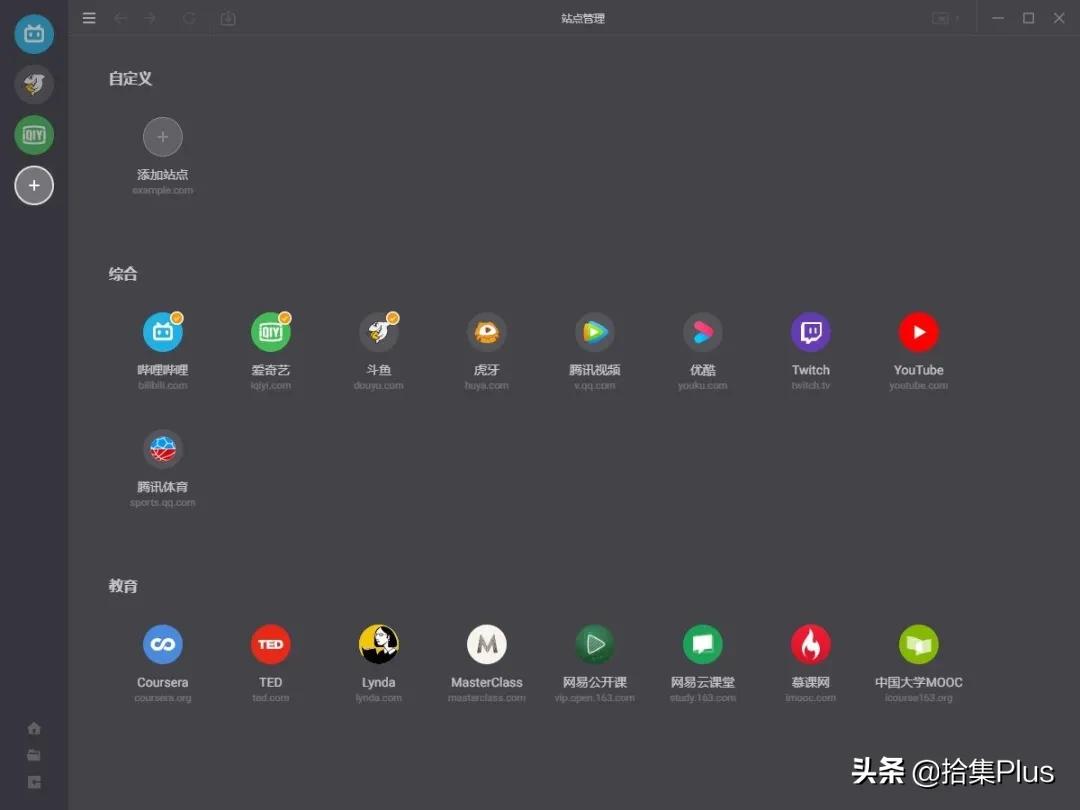This screenshot has height=810, width=1080.
Task: Open the iQIYI icon in the left sidebar
Action: pyautogui.click(x=34, y=135)
